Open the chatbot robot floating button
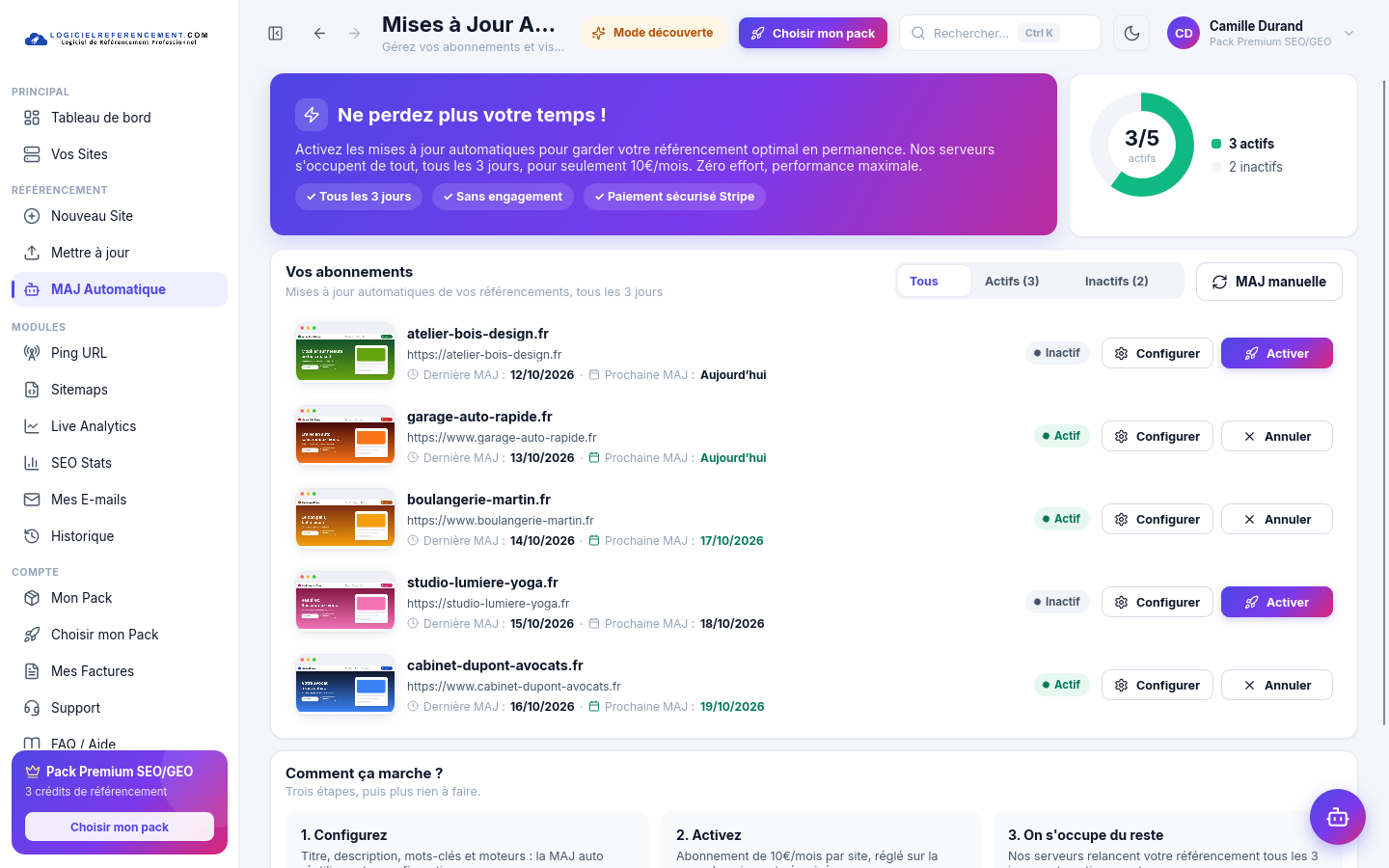1389x868 pixels. click(x=1338, y=817)
